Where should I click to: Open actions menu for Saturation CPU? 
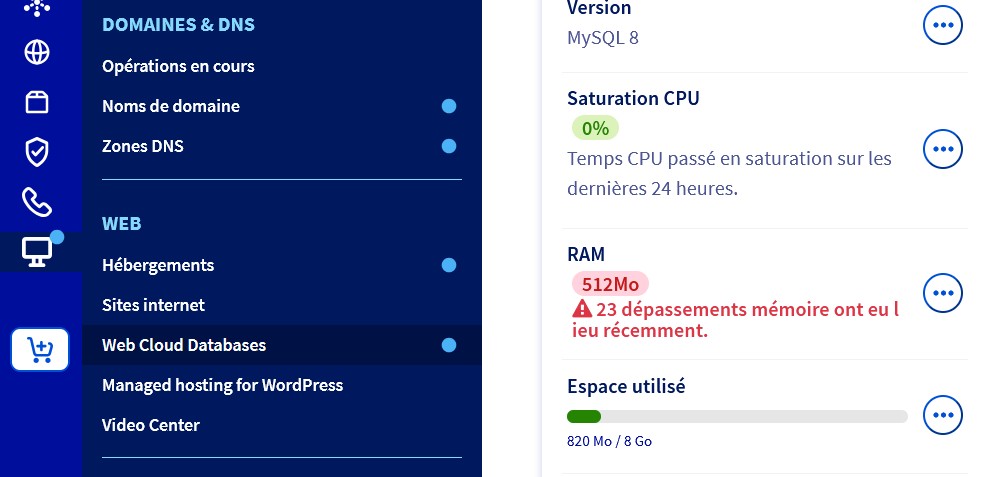(x=943, y=149)
